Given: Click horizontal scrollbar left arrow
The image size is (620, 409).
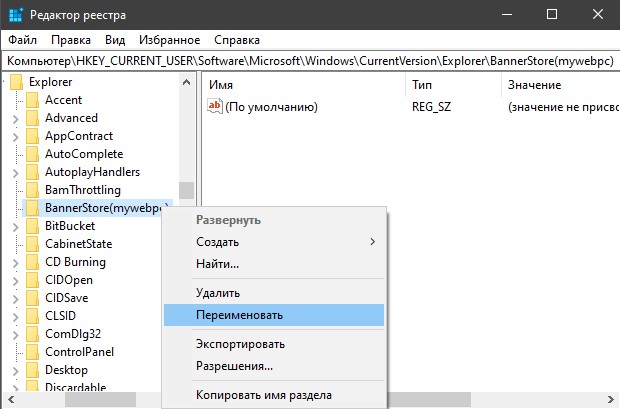Looking at the screenshot, I should click(x=11, y=400).
